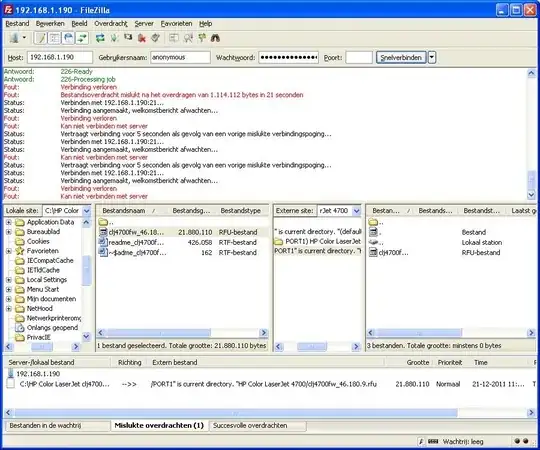Expand the NetHood folder

9,308
